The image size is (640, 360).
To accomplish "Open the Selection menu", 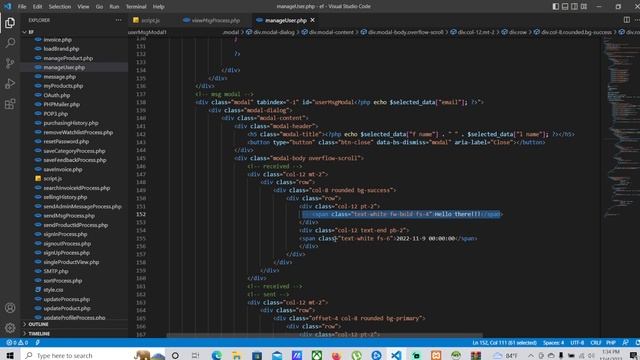I will click(x=60, y=7).
